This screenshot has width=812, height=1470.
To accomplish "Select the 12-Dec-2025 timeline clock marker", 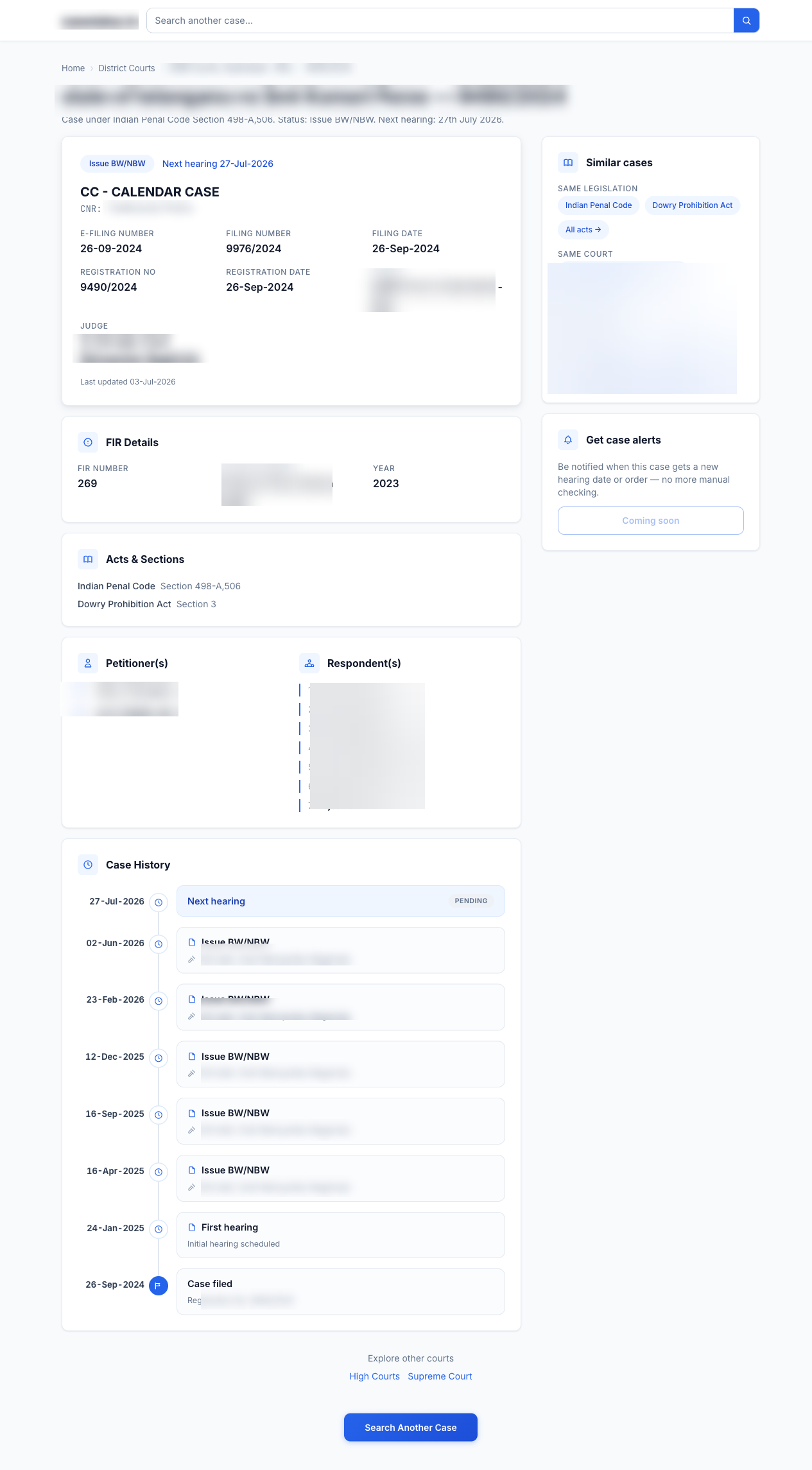I will 159,1058.
